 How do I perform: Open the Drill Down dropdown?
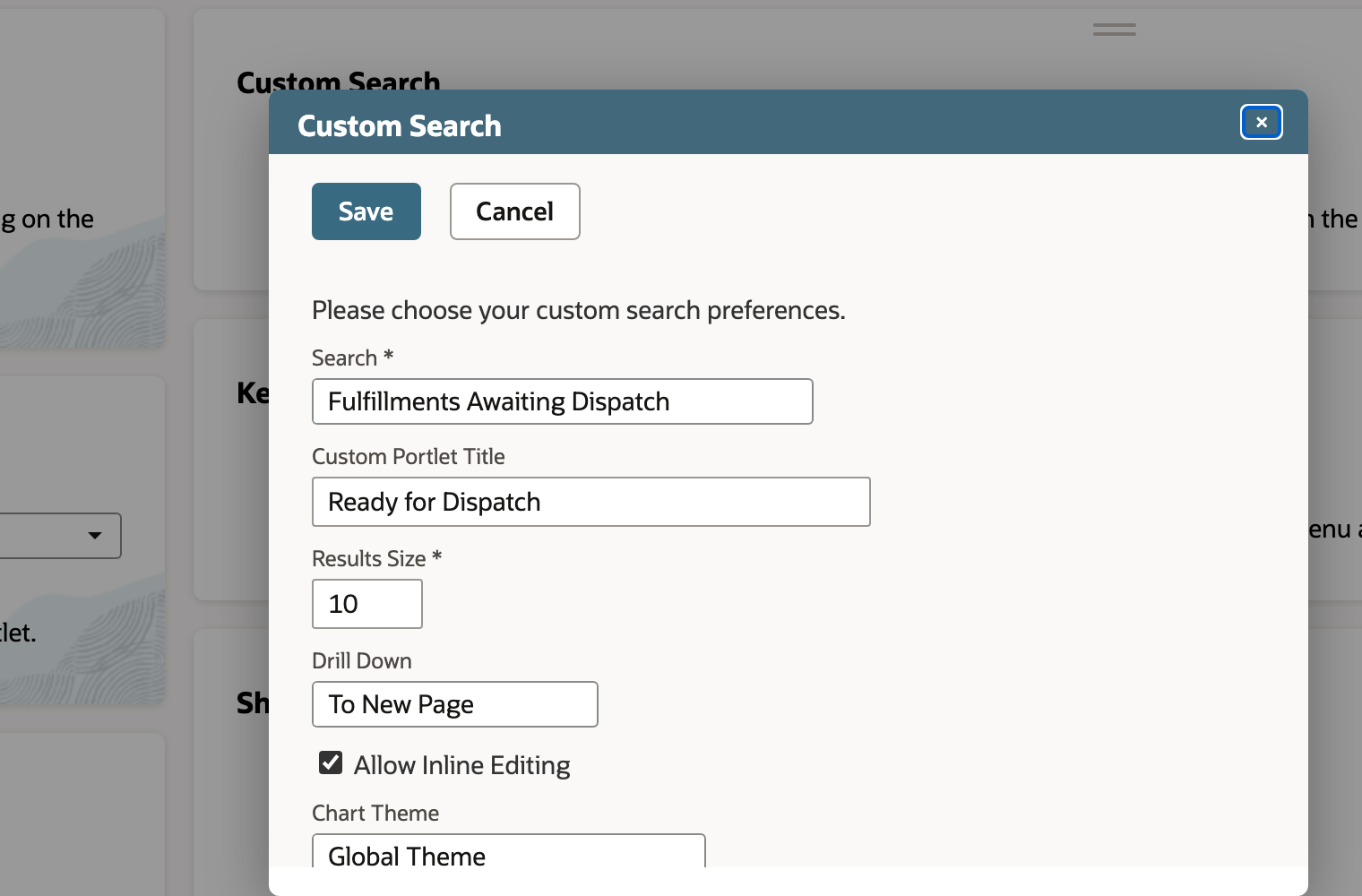pos(455,704)
